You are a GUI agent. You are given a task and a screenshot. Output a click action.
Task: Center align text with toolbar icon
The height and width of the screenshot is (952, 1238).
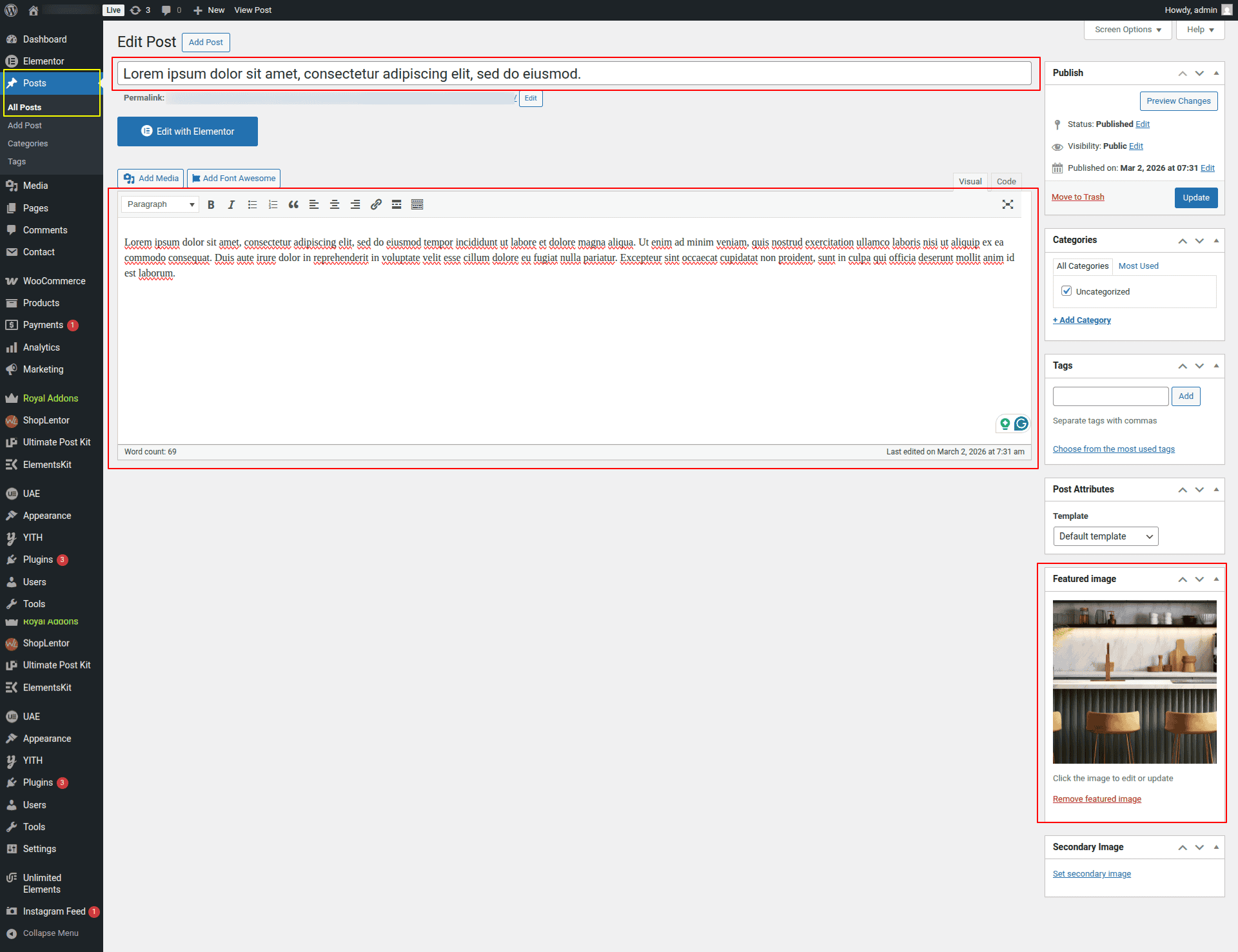tap(335, 204)
